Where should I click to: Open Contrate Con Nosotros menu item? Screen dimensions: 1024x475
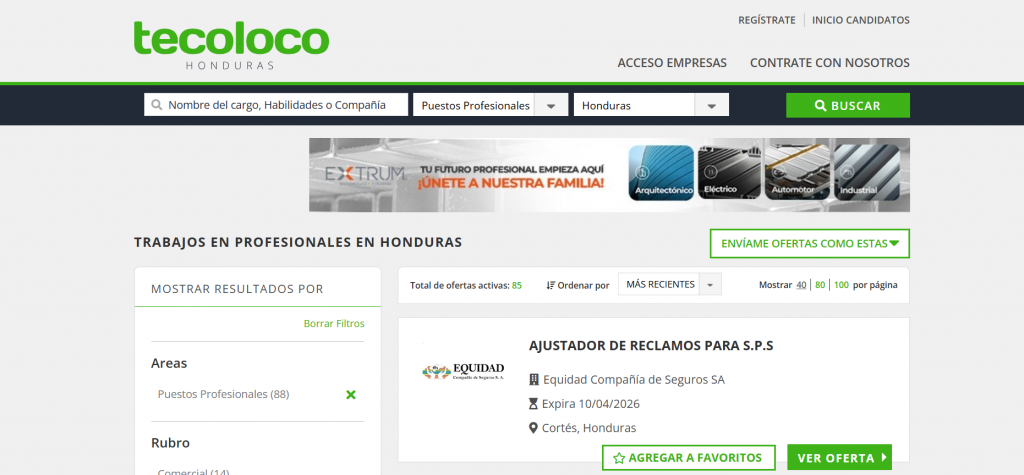tap(829, 62)
